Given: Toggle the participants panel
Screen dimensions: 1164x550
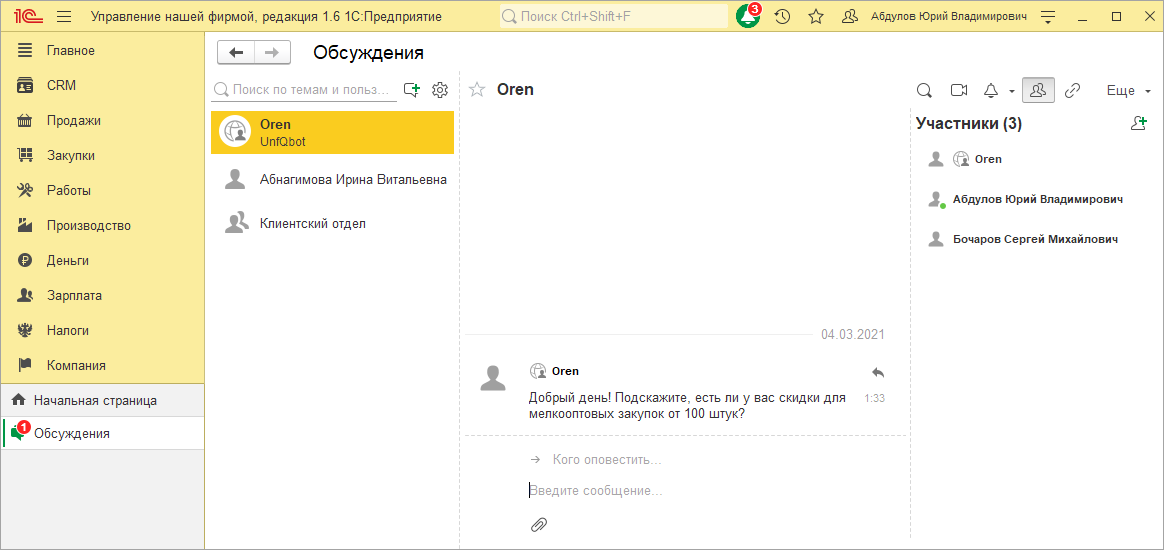Looking at the screenshot, I should (1039, 90).
